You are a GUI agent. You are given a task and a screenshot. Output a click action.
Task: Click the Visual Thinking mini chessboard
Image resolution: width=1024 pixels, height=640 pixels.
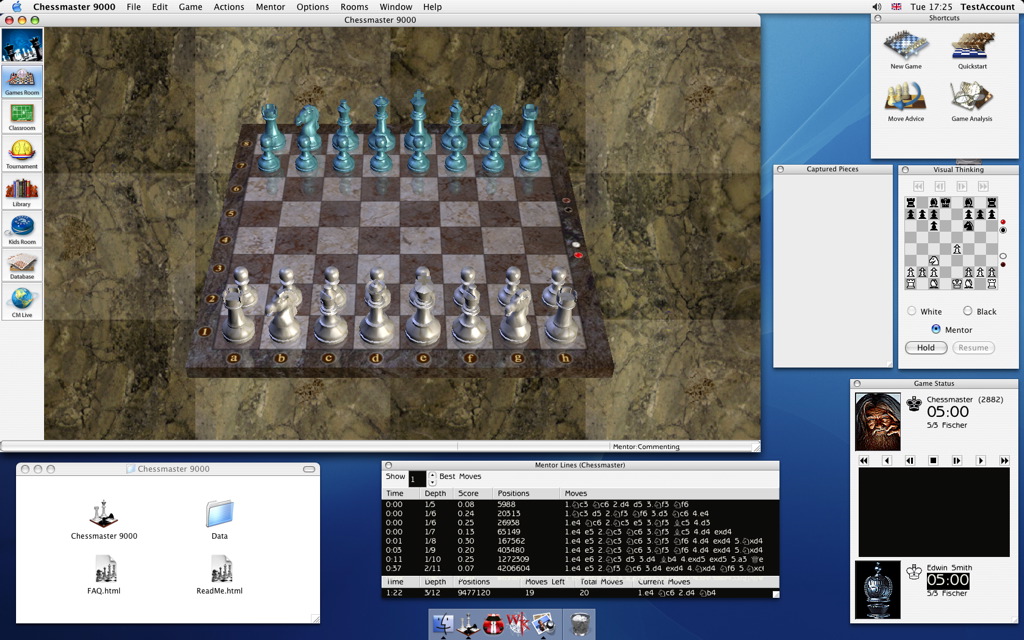pyautogui.click(x=951, y=243)
